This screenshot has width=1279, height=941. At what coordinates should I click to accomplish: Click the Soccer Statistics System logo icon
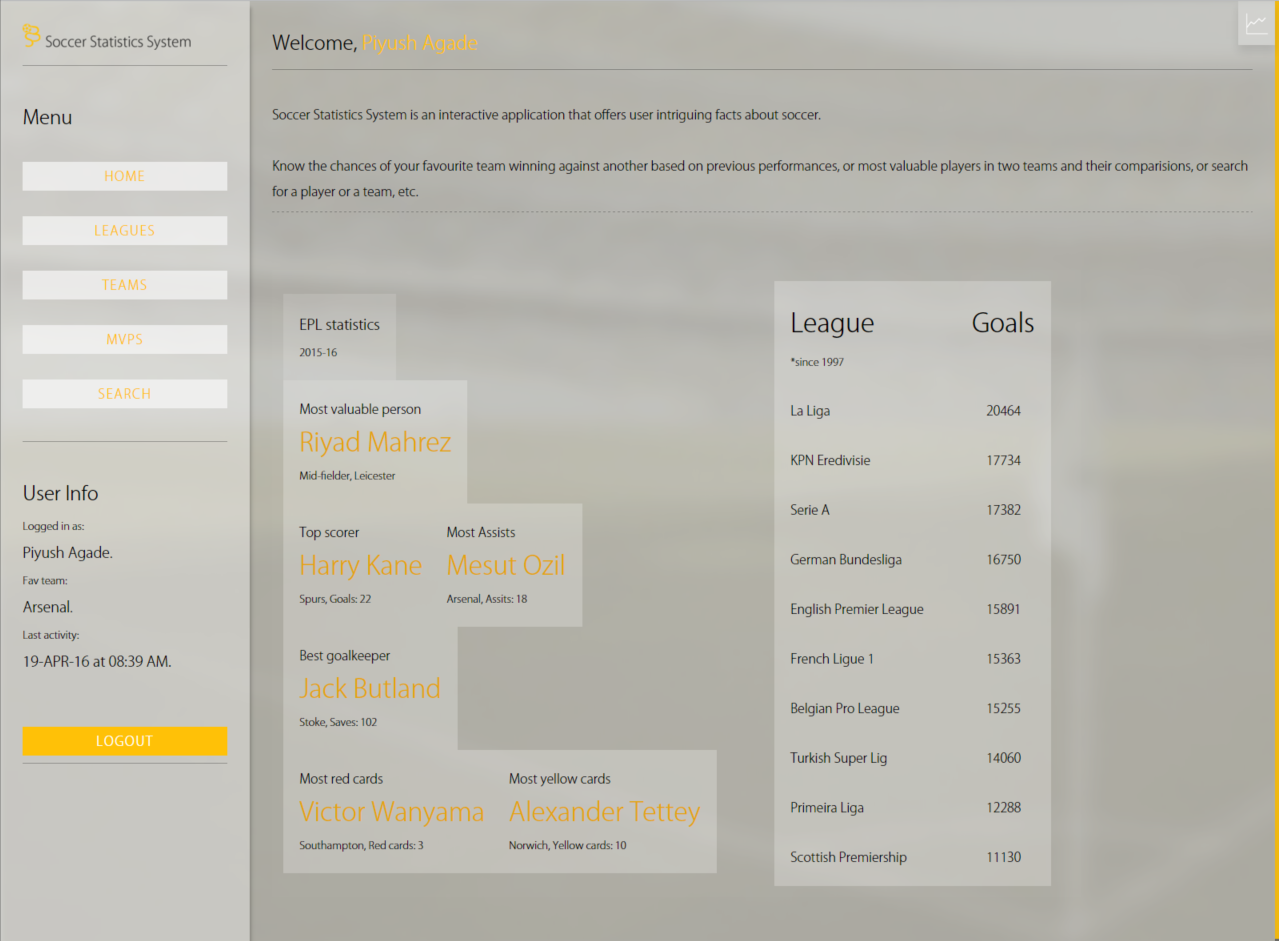point(32,36)
